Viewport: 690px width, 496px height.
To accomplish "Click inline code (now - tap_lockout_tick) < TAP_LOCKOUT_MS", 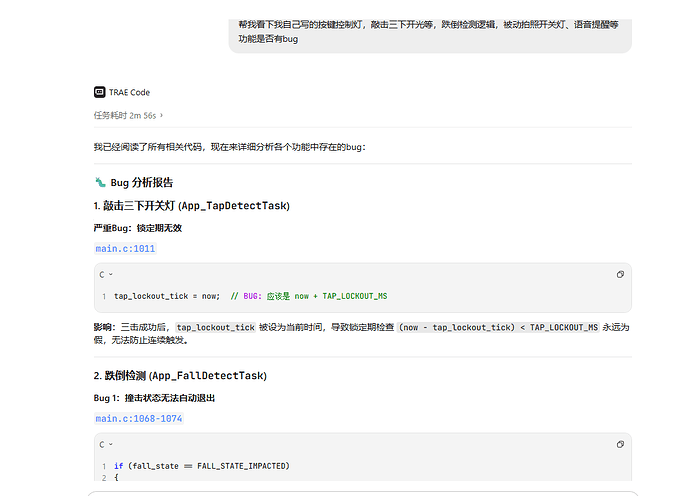I will [x=498, y=327].
